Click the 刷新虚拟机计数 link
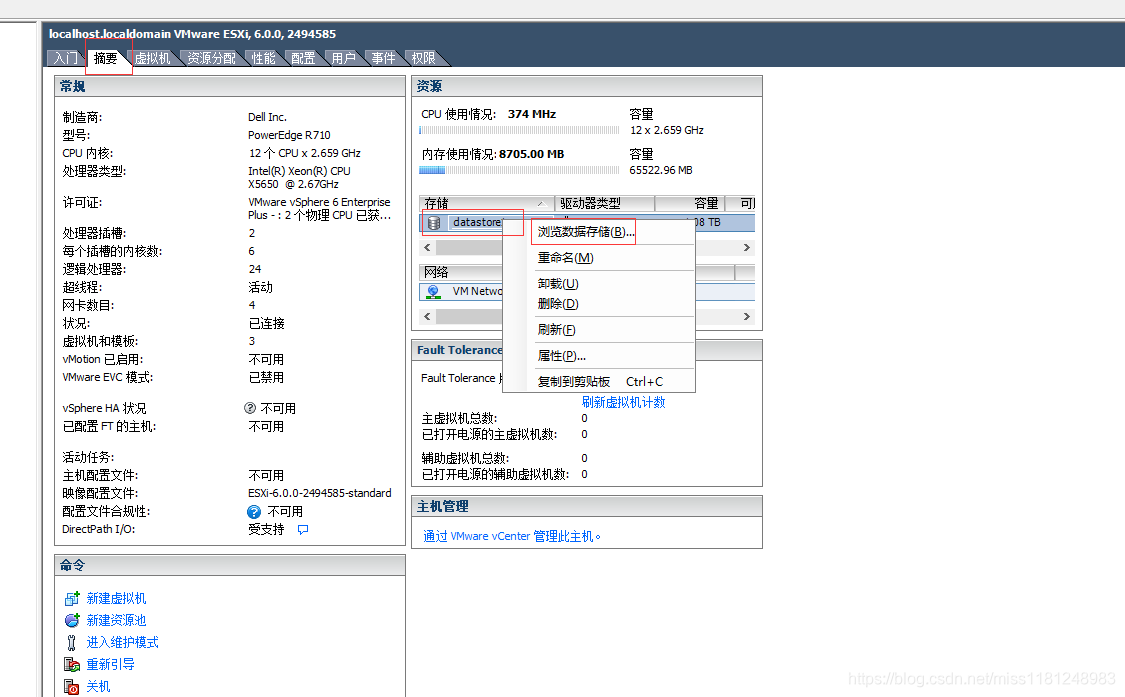 (623, 403)
